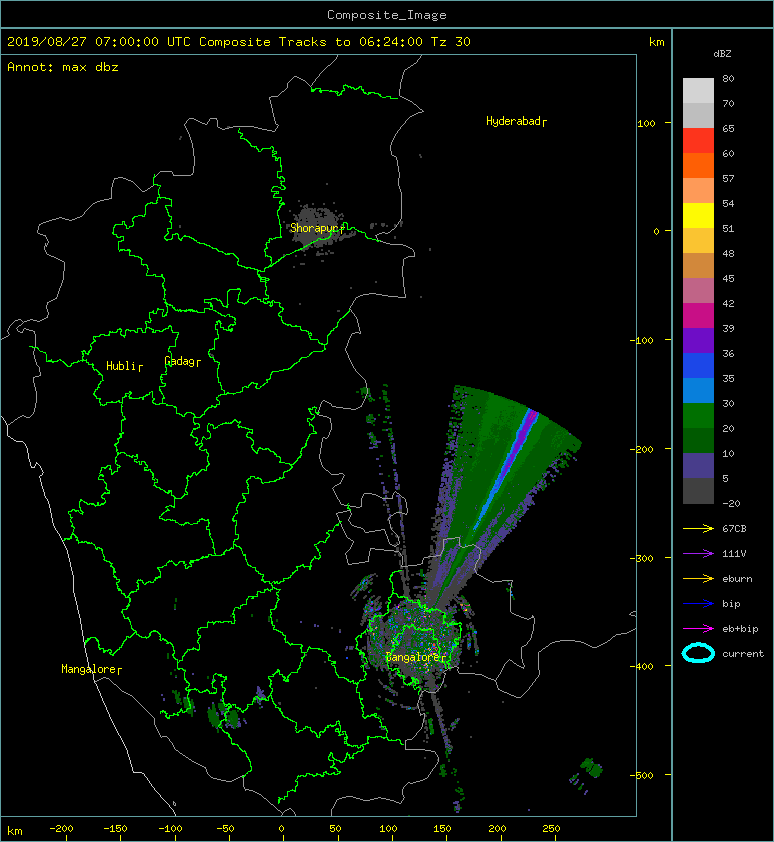Click the 250 label on the x-axis

[551, 829]
